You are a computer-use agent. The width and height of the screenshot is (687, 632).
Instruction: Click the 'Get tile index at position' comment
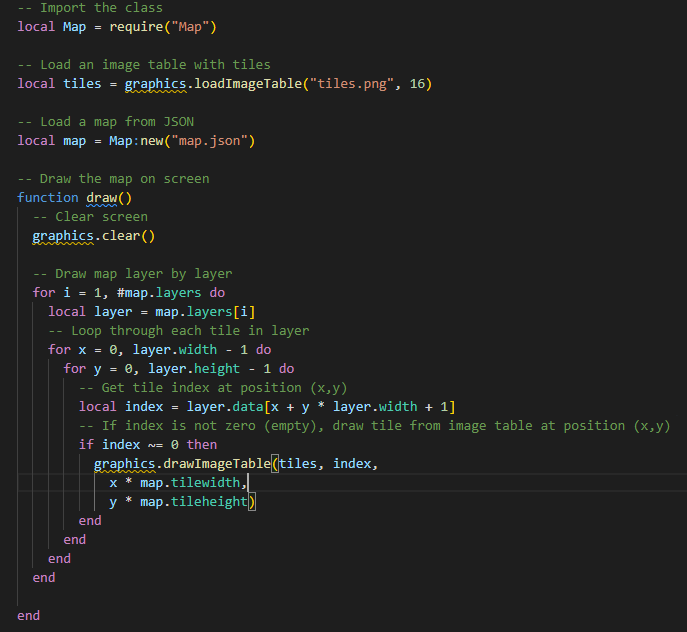(213, 388)
